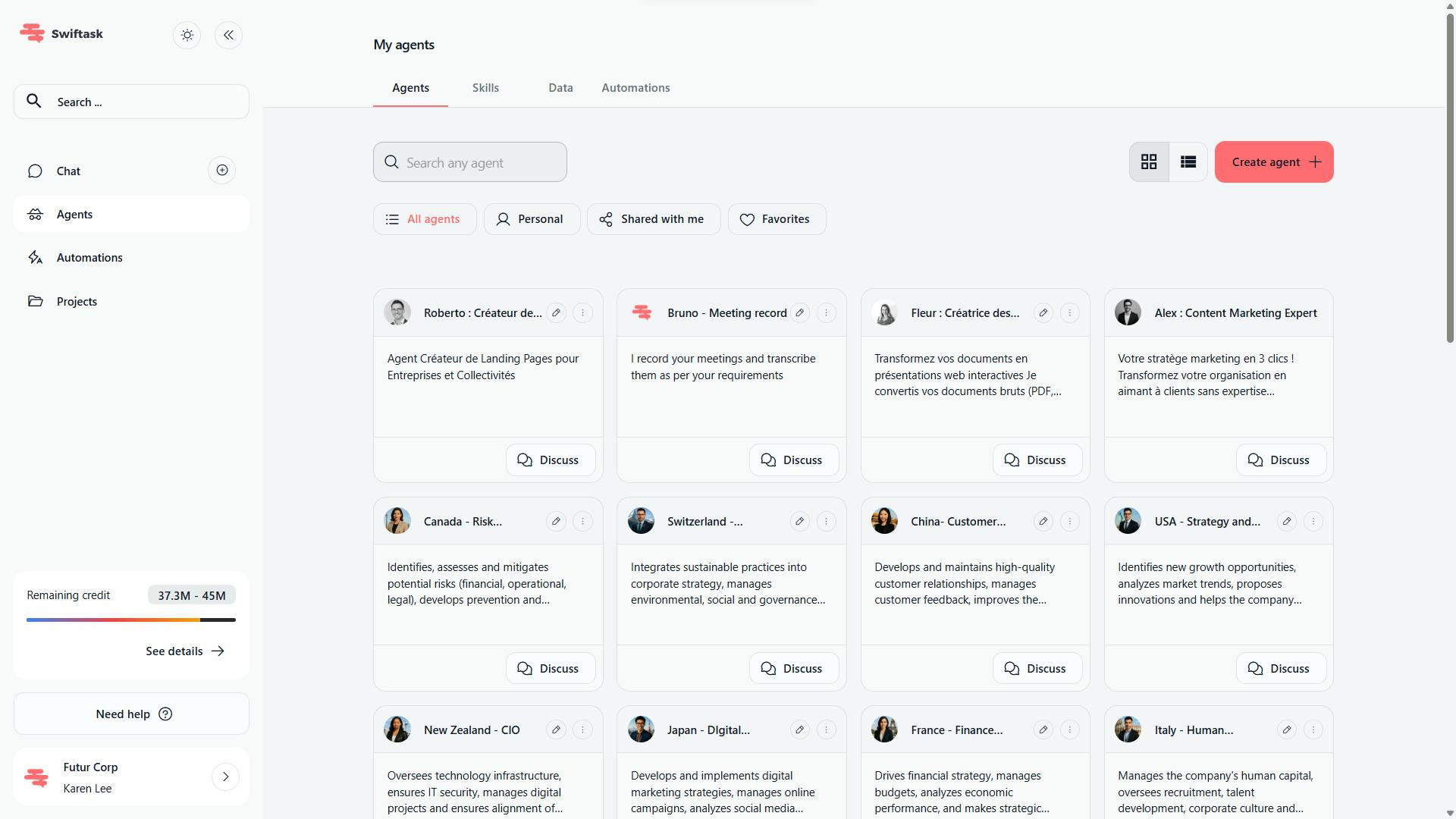Toggle light/dark theme sun icon

pos(187,35)
